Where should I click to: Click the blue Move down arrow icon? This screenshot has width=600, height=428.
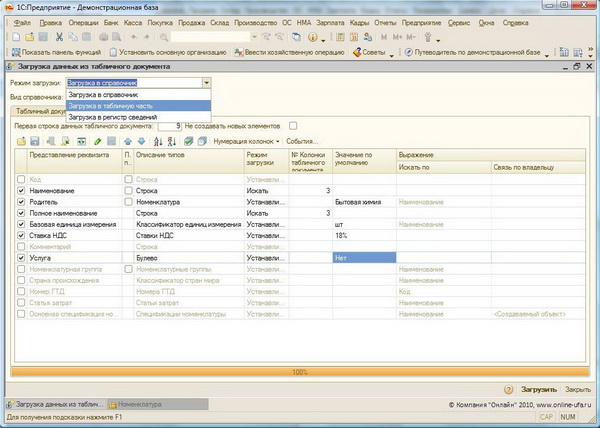click(142, 141)
